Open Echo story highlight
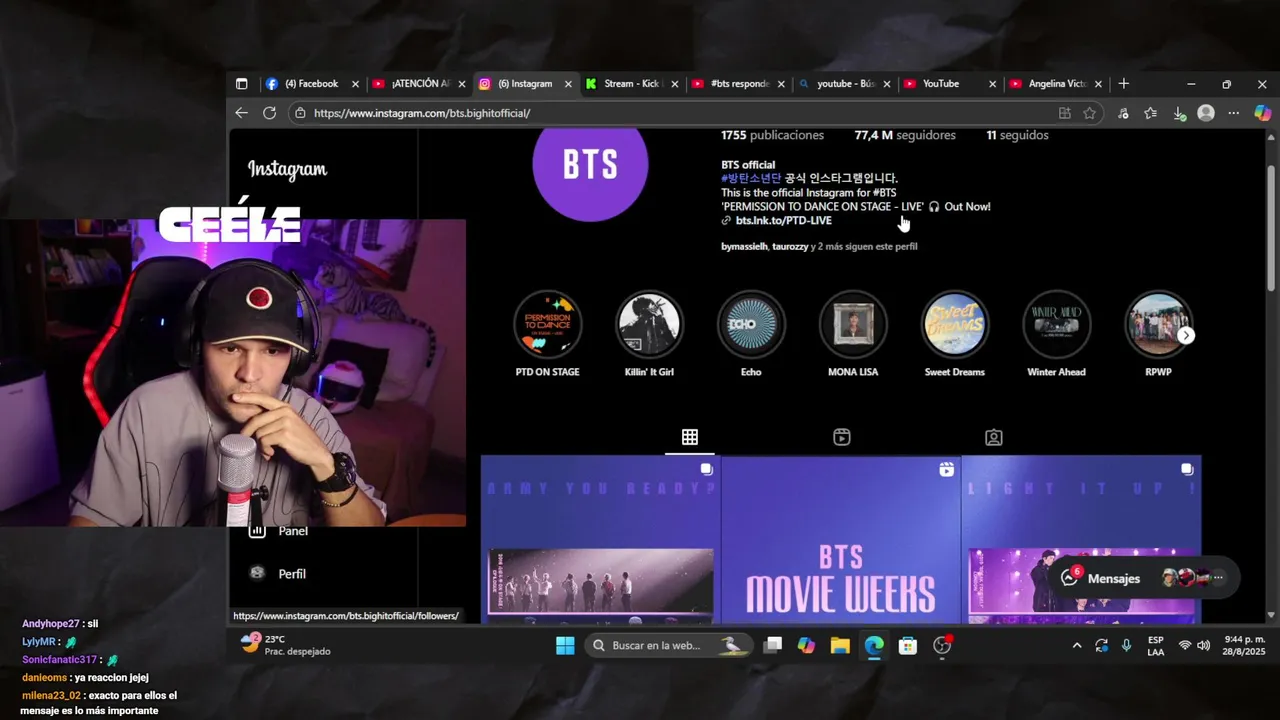1280x720 pixels. (x=751, y=334)
